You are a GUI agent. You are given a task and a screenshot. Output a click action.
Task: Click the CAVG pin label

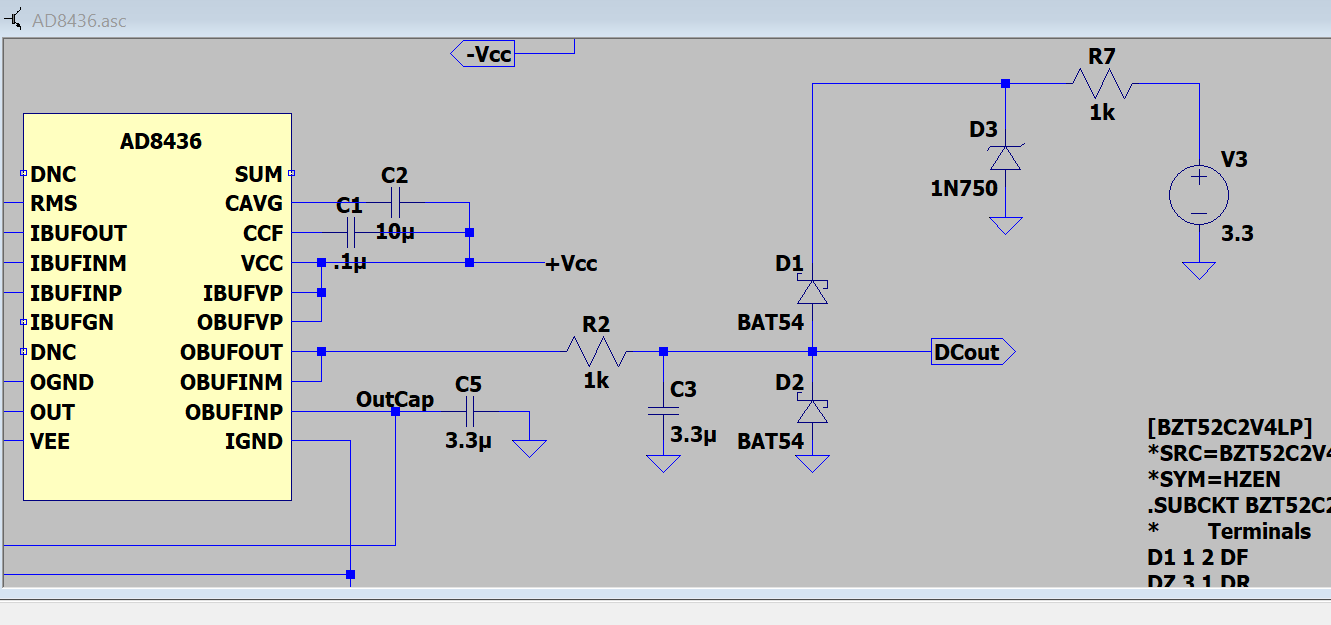(254, 204)
